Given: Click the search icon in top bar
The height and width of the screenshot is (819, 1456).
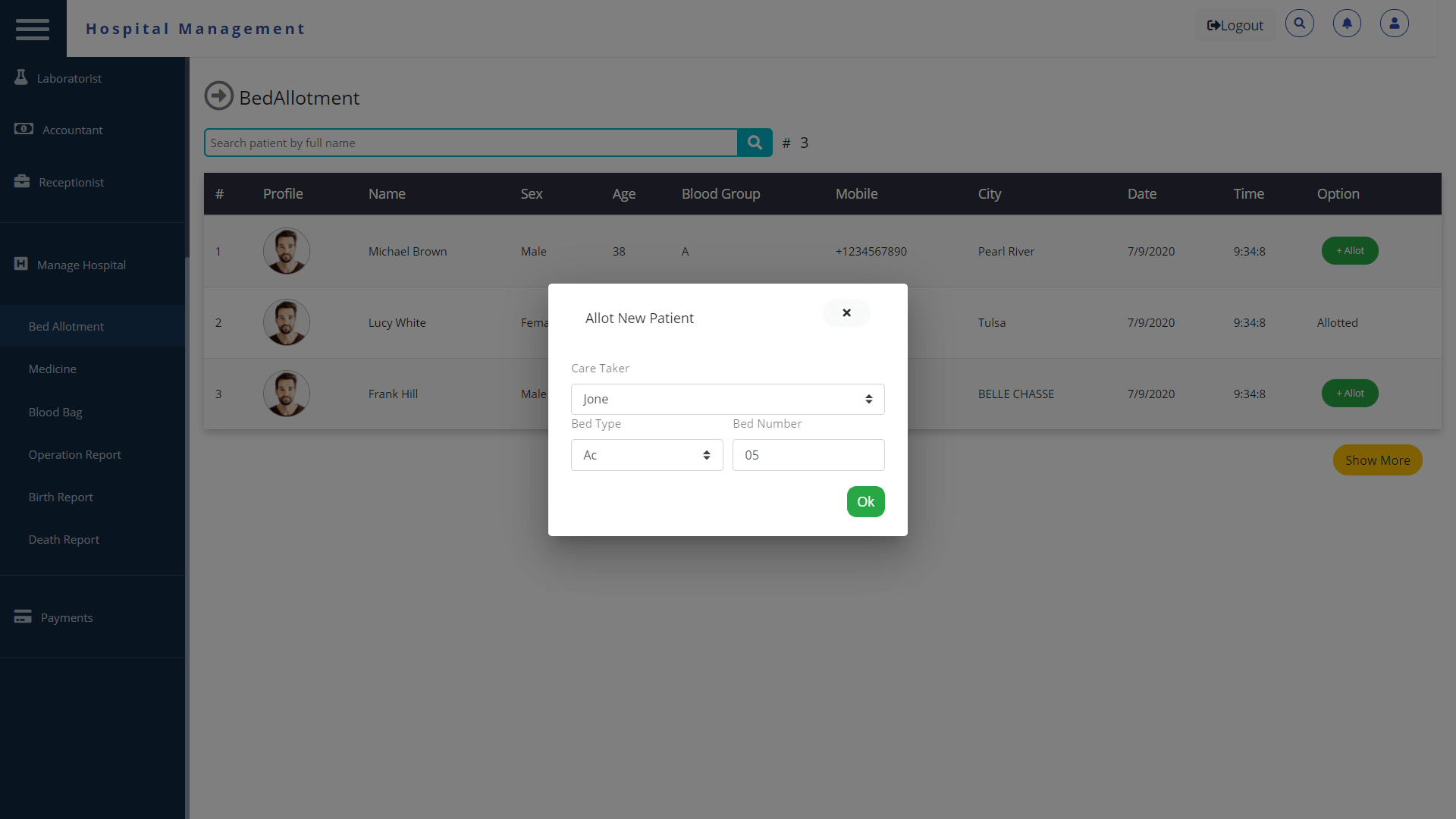Looking at the screenshot, I should tap(1300, 24).
